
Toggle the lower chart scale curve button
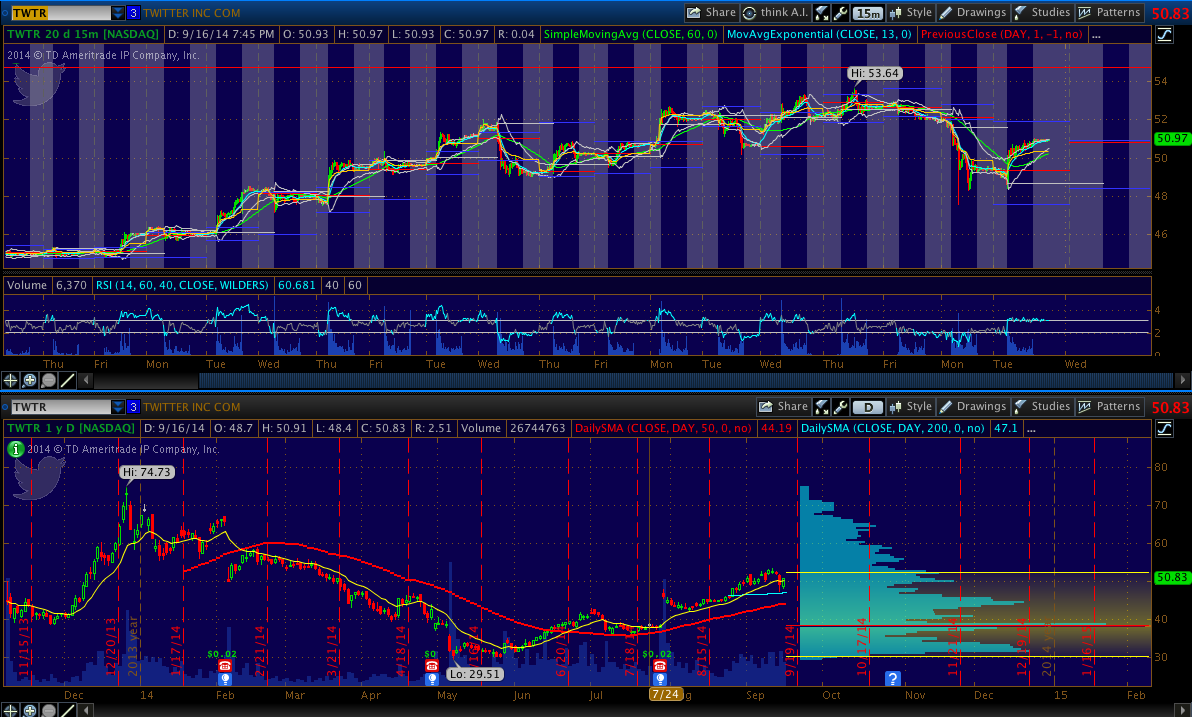(x=1165, y=428)
